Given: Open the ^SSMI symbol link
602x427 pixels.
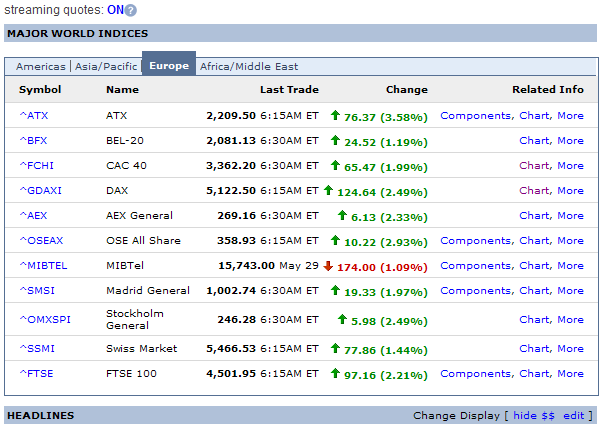Looking at the screenshot, I should coord(37,348).
